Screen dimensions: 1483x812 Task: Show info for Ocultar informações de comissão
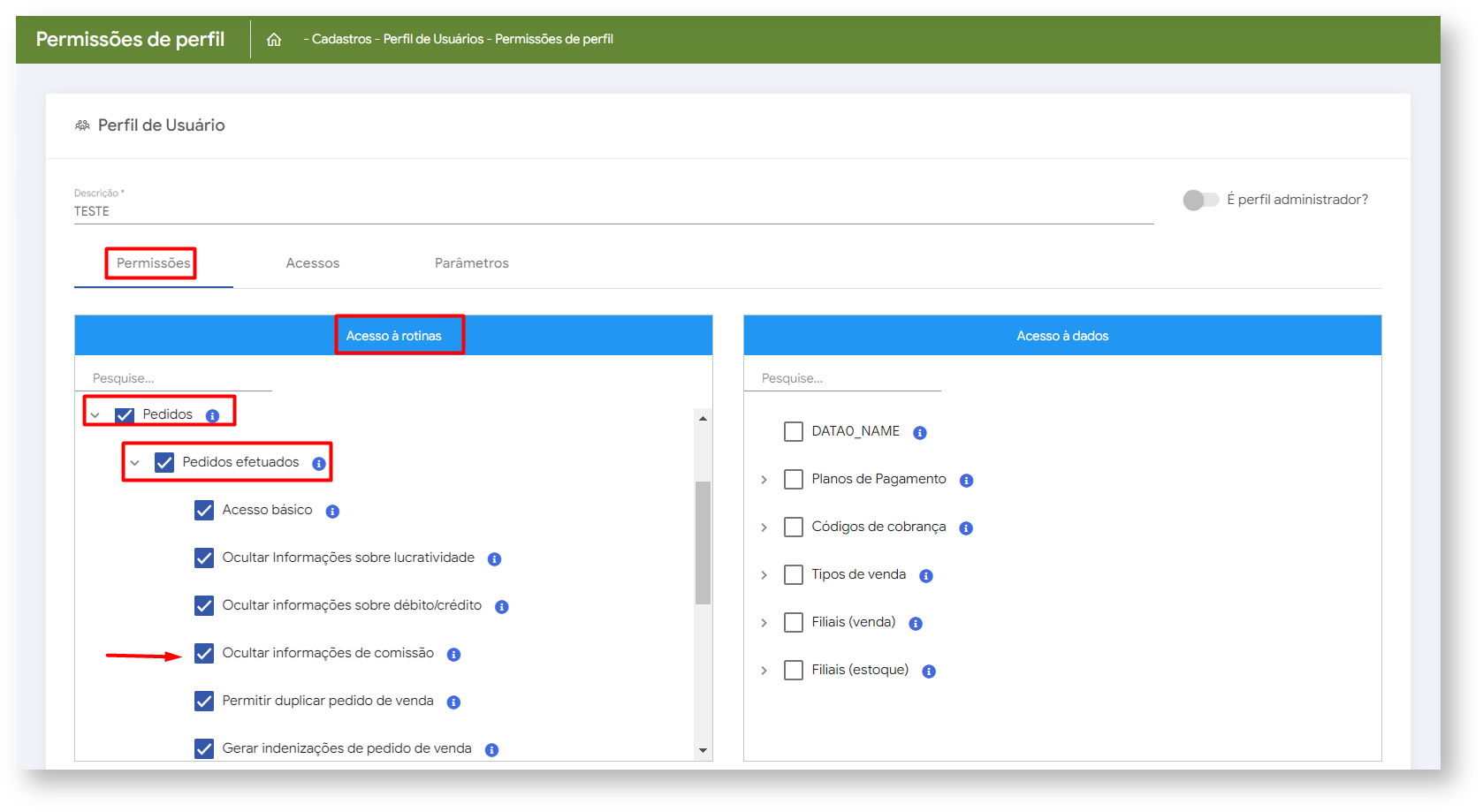click(453, 655)
